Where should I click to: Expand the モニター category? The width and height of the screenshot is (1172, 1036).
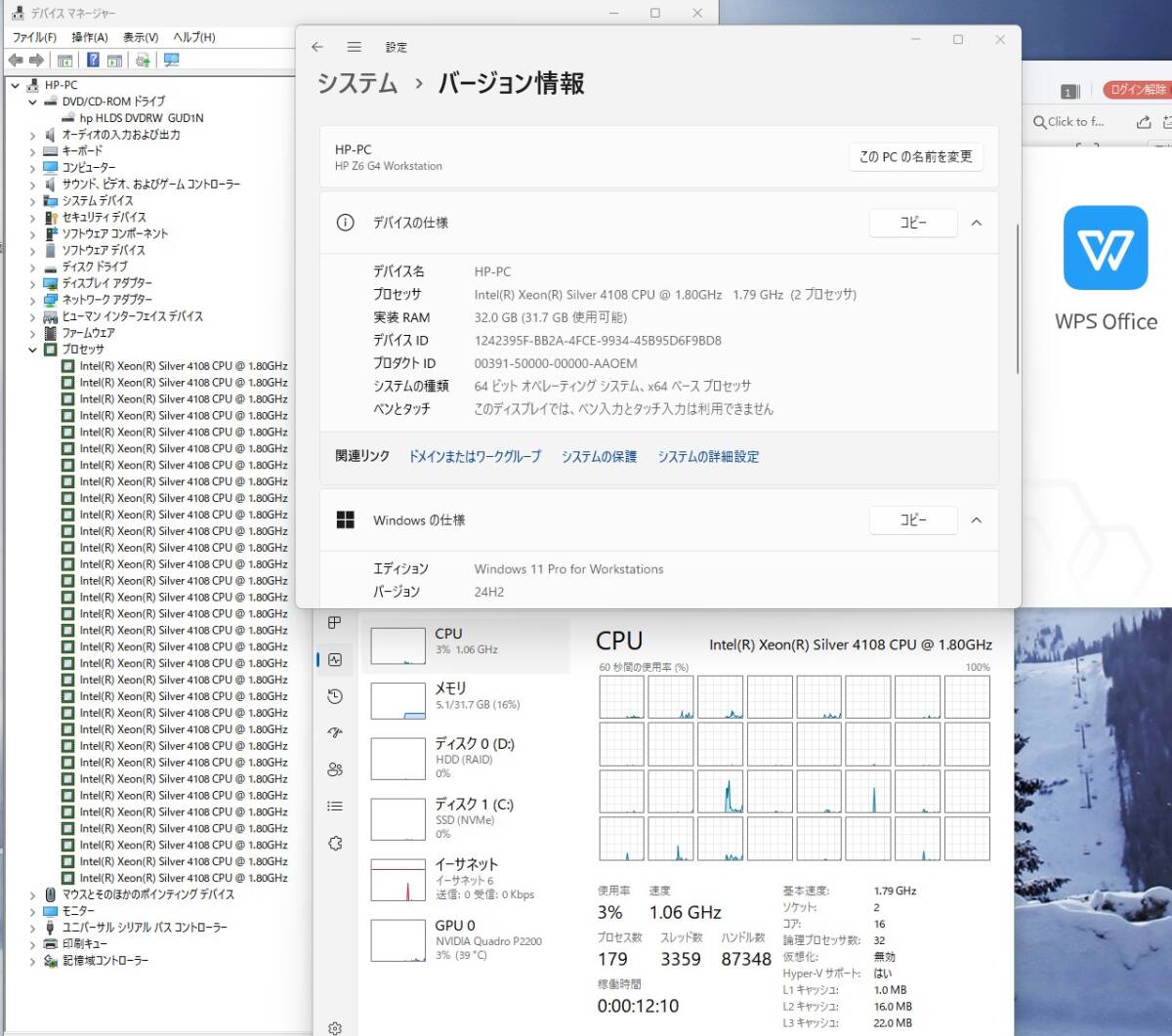[32, 911]
